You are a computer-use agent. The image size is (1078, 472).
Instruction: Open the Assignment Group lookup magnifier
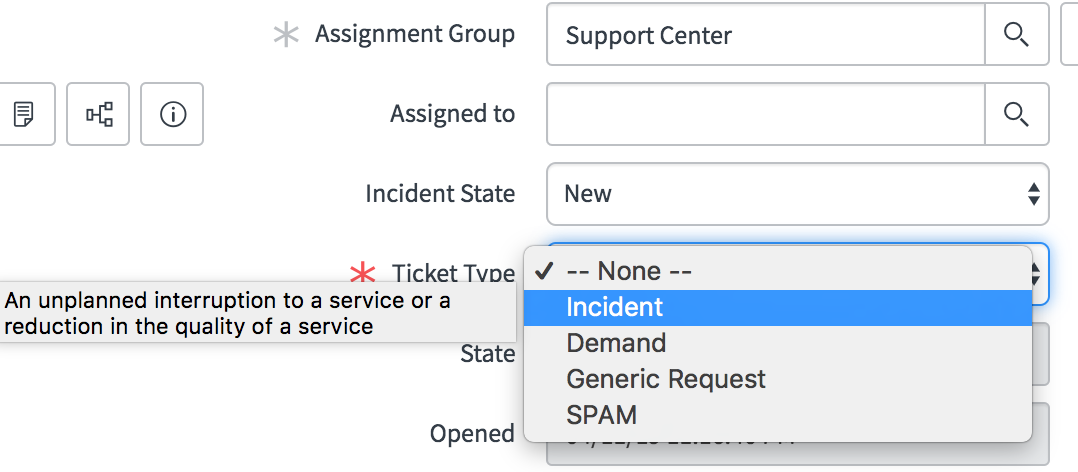click(1017, 34)
